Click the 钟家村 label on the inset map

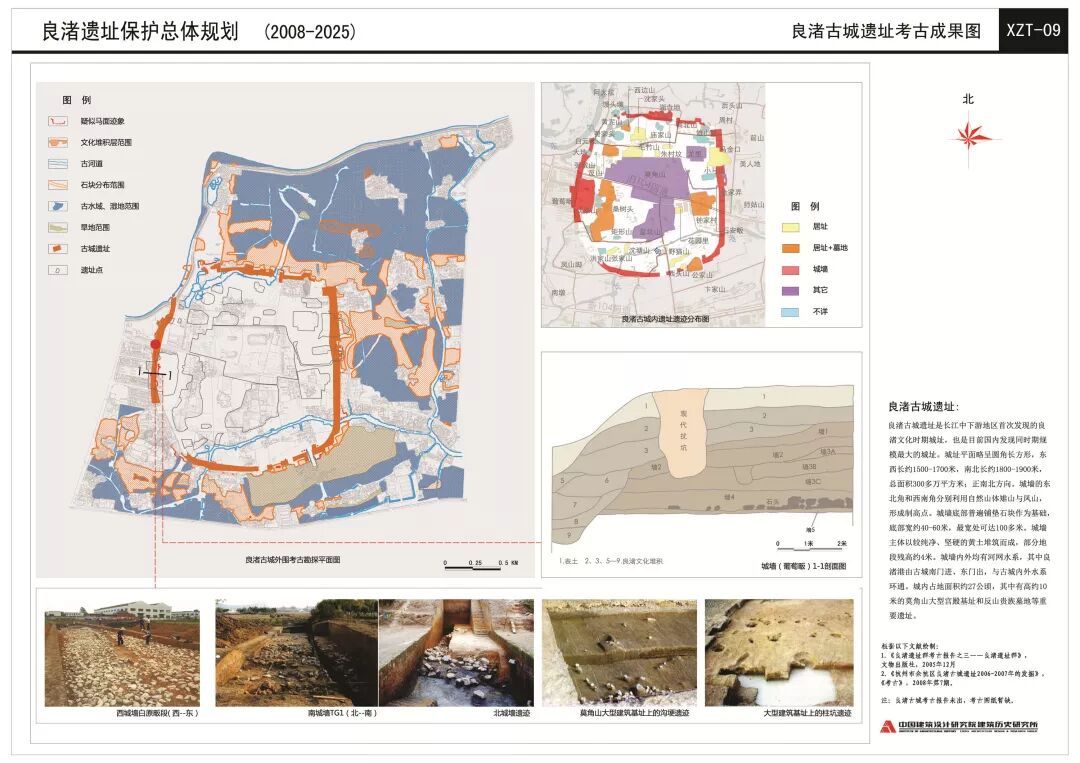(706, 220)
